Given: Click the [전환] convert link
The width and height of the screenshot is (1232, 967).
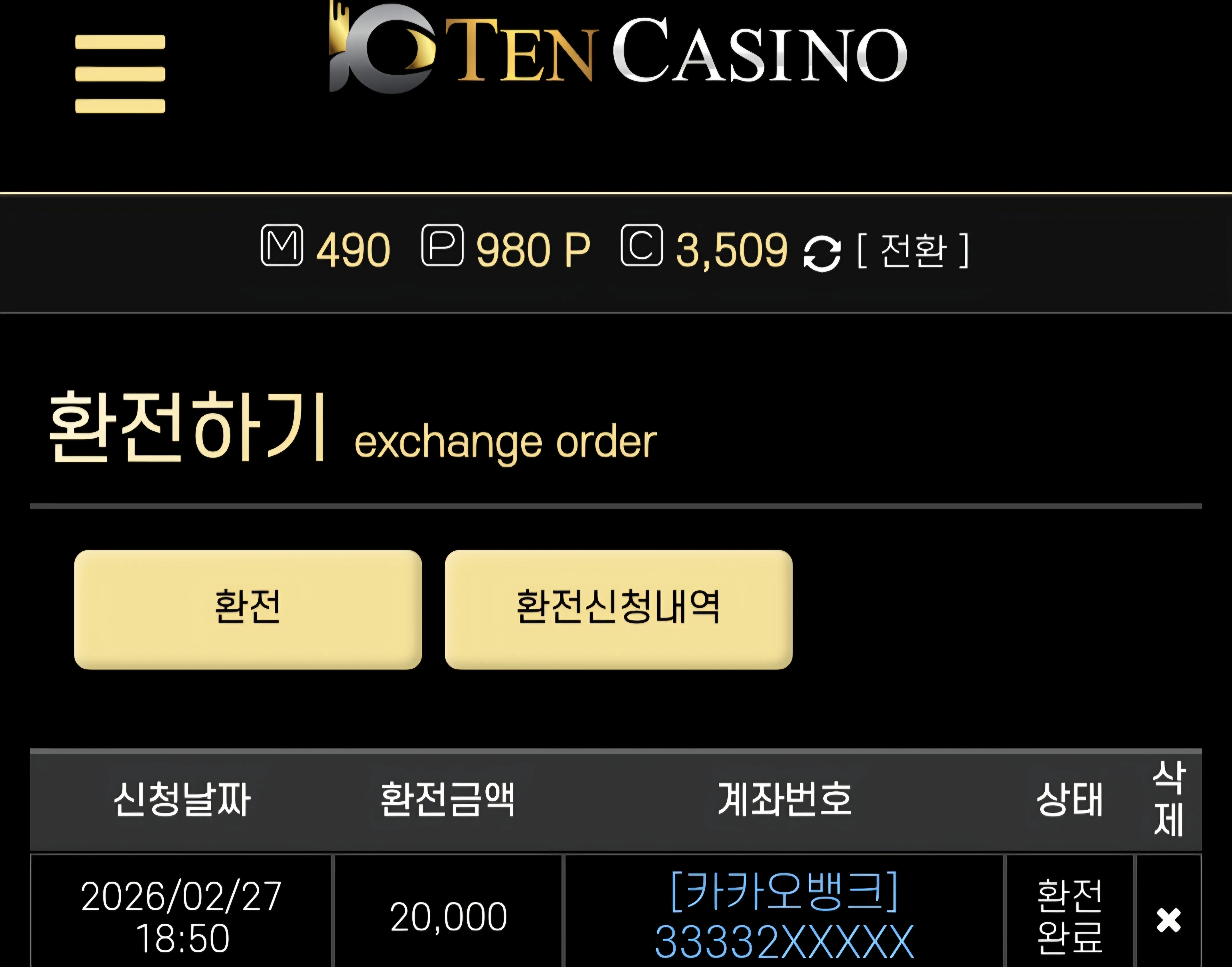Looking at the screenshot, I should coord(913,250).
